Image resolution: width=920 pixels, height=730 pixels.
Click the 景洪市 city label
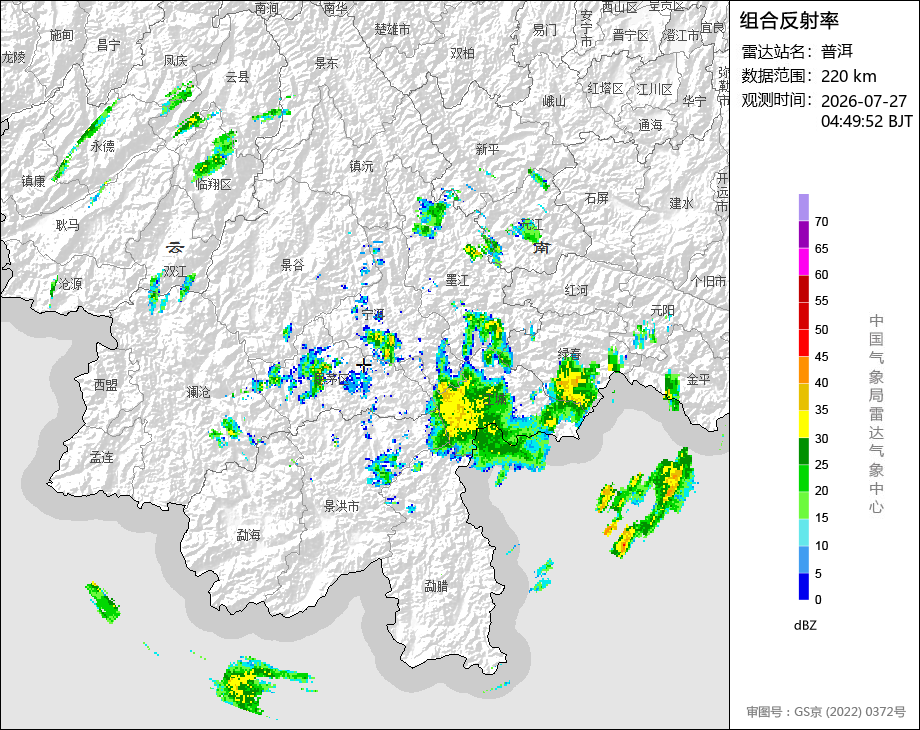point(341,506)
